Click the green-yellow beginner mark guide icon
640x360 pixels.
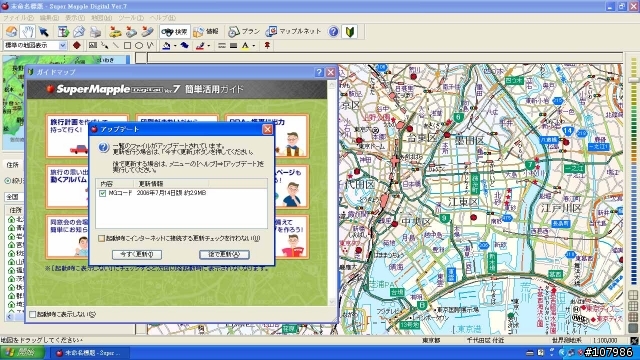[350, 31]
